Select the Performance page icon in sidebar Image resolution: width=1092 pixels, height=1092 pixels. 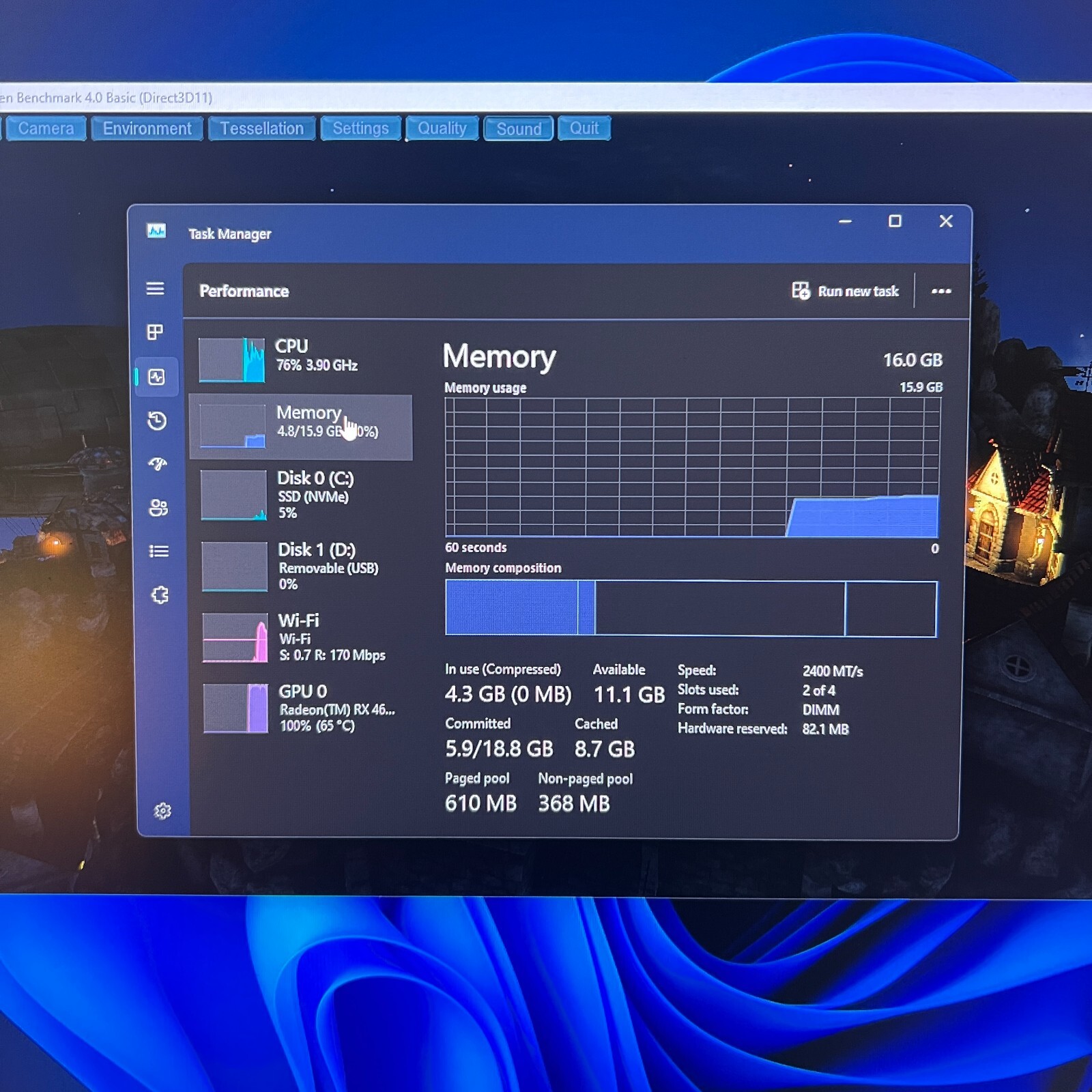(x=156, y=377)
